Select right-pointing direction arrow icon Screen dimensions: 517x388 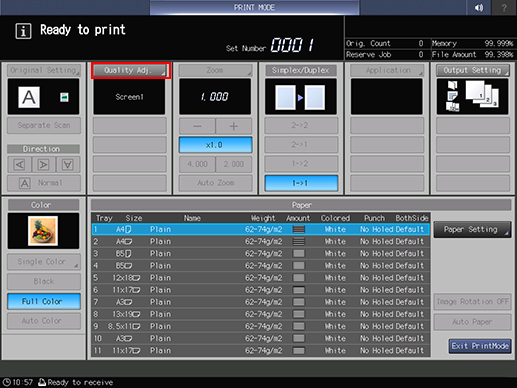tap(43, 164)
